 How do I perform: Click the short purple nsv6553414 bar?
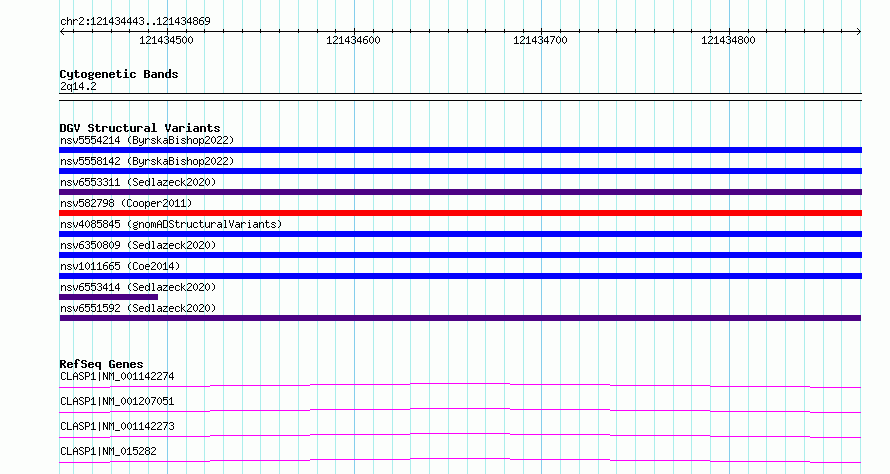point(108,297)
